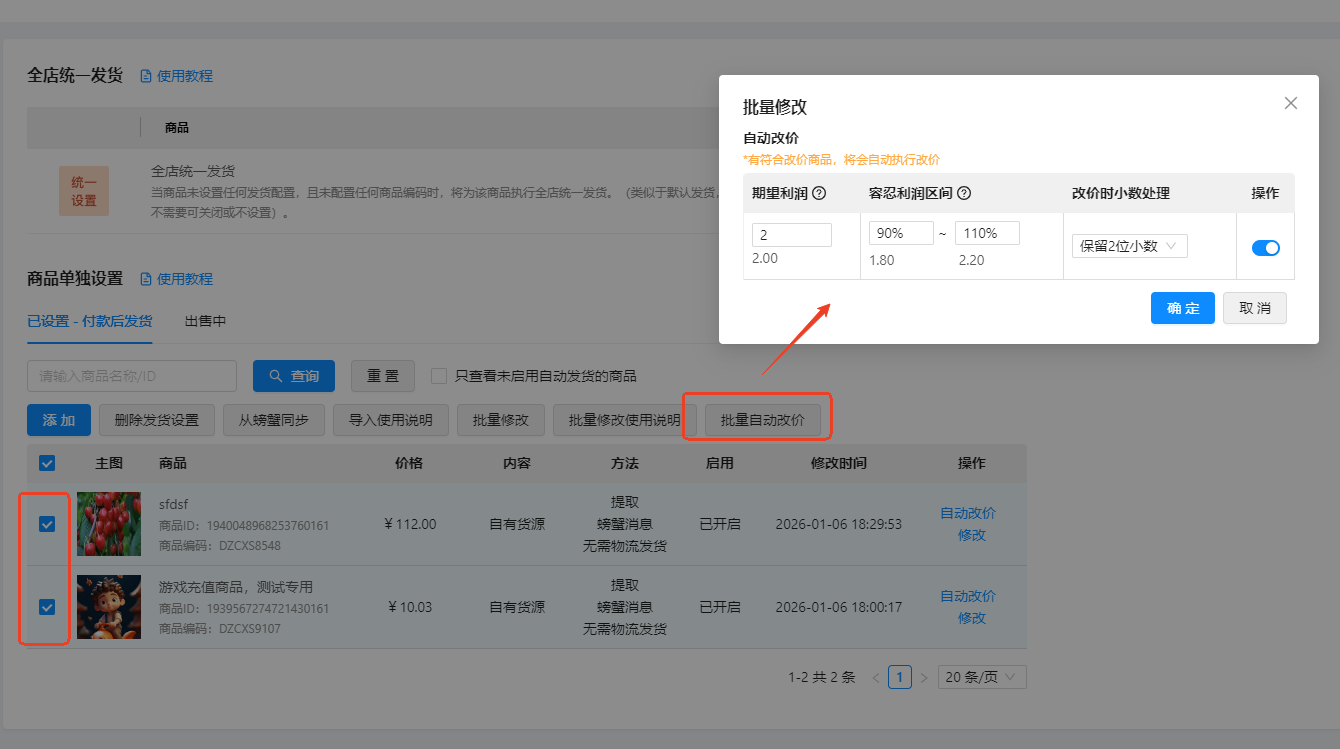Click document icon of 商品单独设置 使用教程
The image size is (1340, 749).
click(x=146, y=279)
